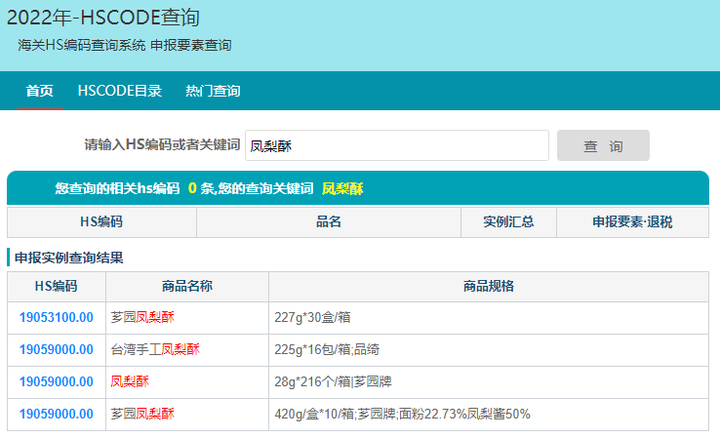Focus the HS编码 keyword search field
This screenshot has width=720, height=438.
point(397,146)
